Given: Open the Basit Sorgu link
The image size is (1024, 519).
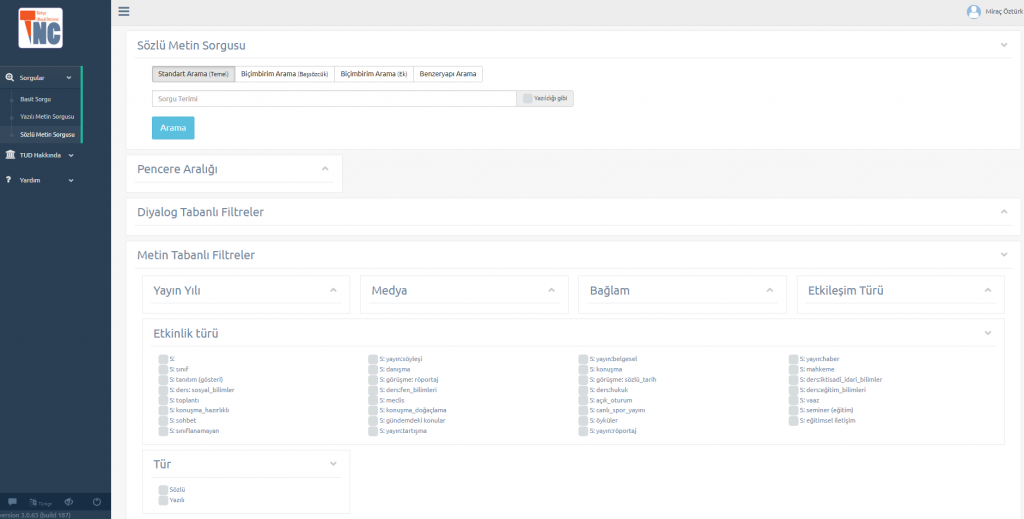Looking at the screenshot, I should click(x=35, y=100).
